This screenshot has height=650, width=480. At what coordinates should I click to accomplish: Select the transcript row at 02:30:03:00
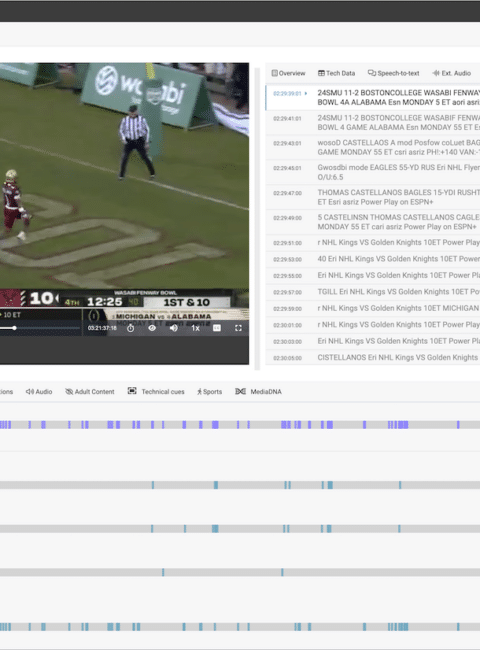[373, 341]
